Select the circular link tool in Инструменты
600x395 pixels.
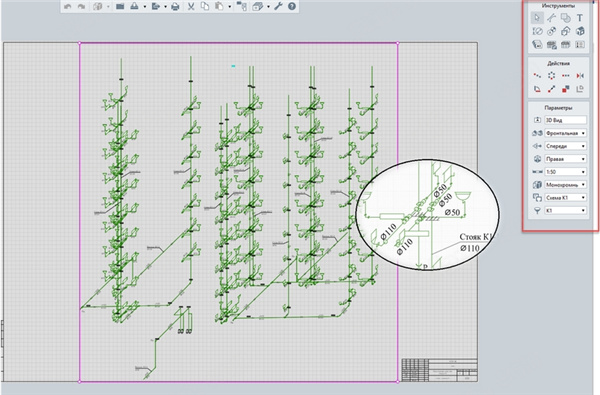pos(551,31)
